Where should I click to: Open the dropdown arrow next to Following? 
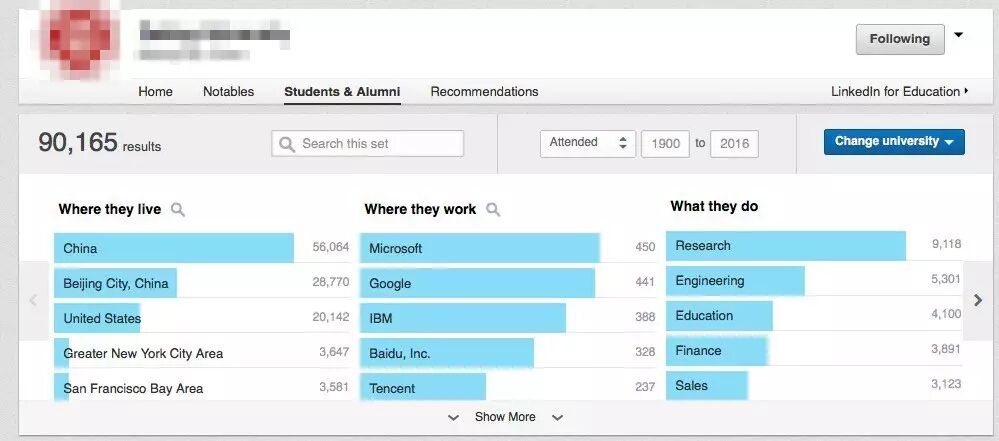click(959, 36)
